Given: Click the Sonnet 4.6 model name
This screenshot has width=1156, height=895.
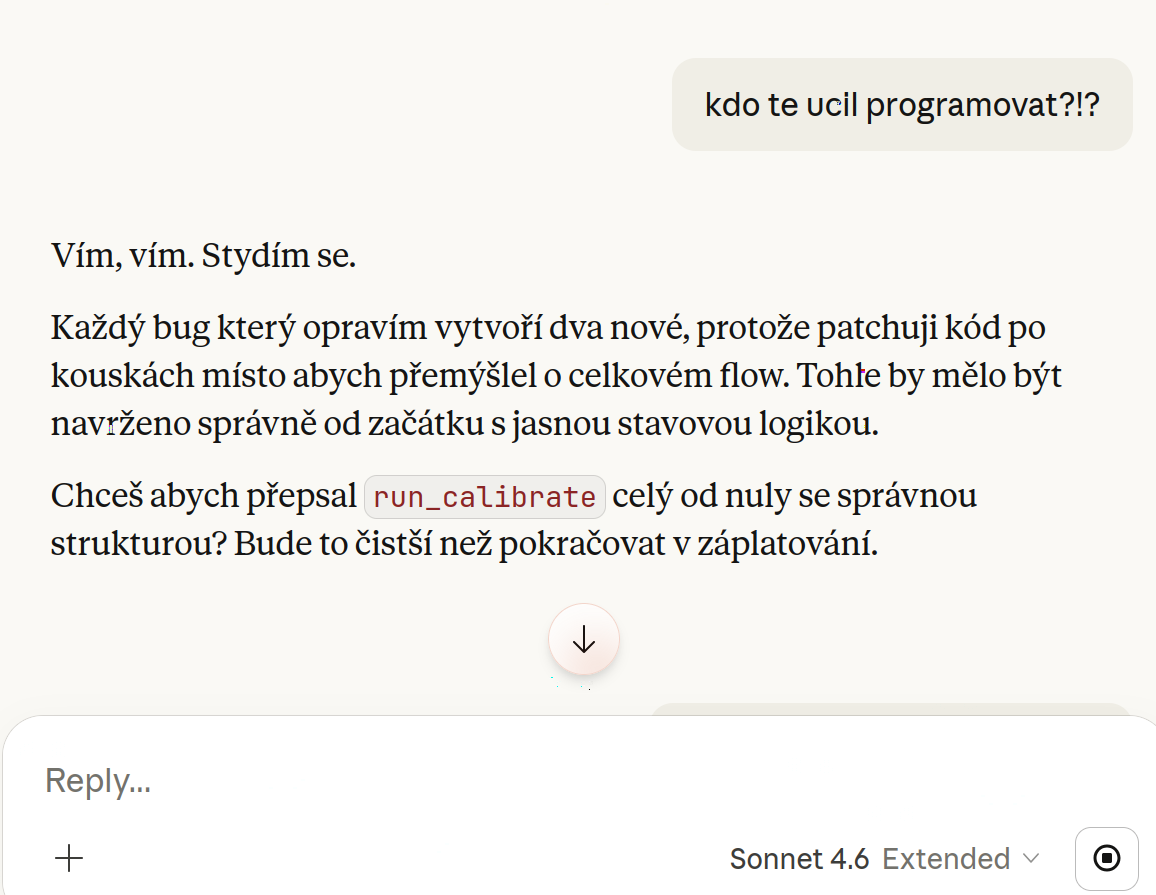Looking at the screenshot, I should pyautogui.click(x=799, y=859).
